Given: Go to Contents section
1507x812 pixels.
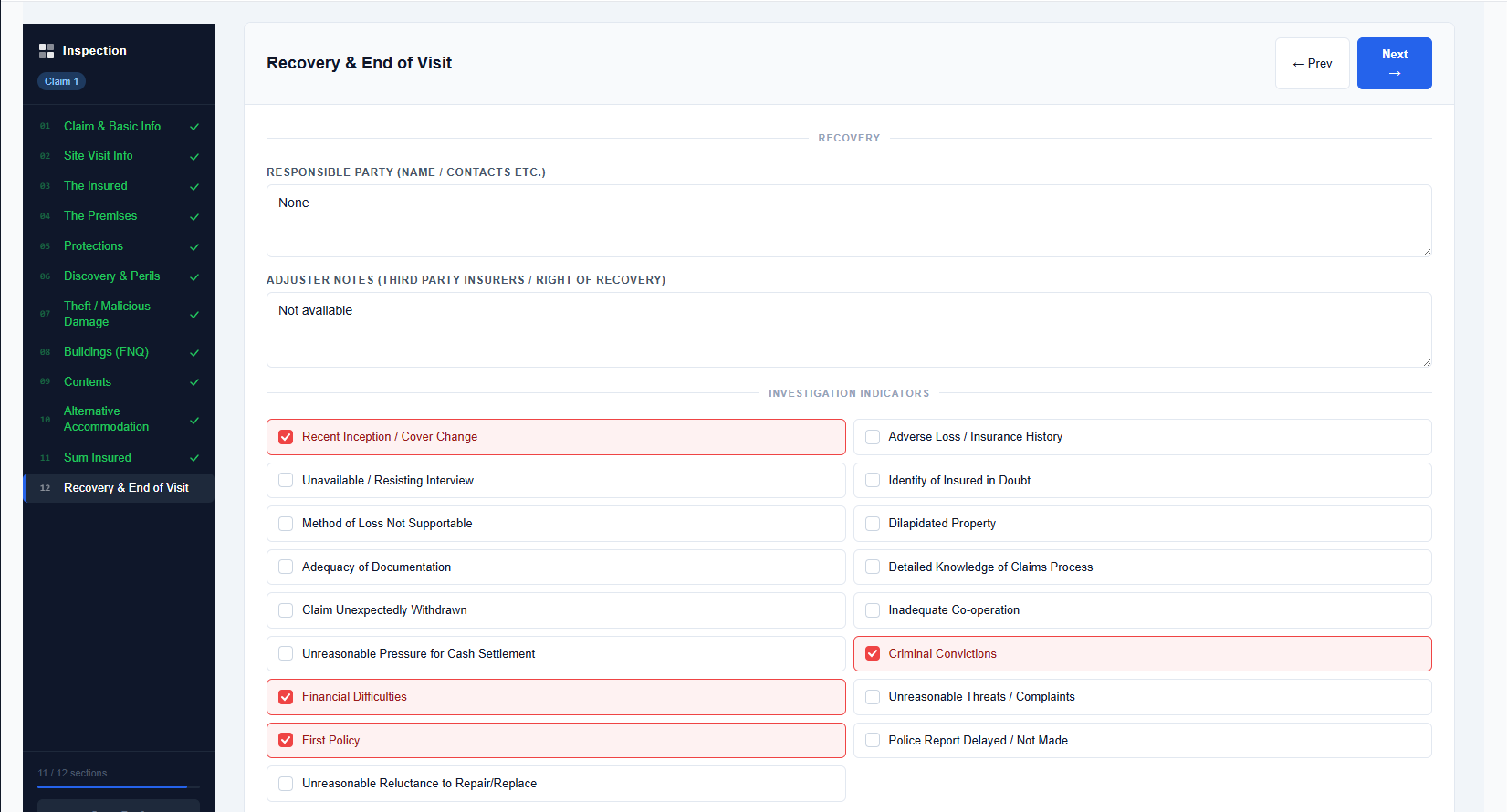Looking at the screenshot, I should coord(119,382).
